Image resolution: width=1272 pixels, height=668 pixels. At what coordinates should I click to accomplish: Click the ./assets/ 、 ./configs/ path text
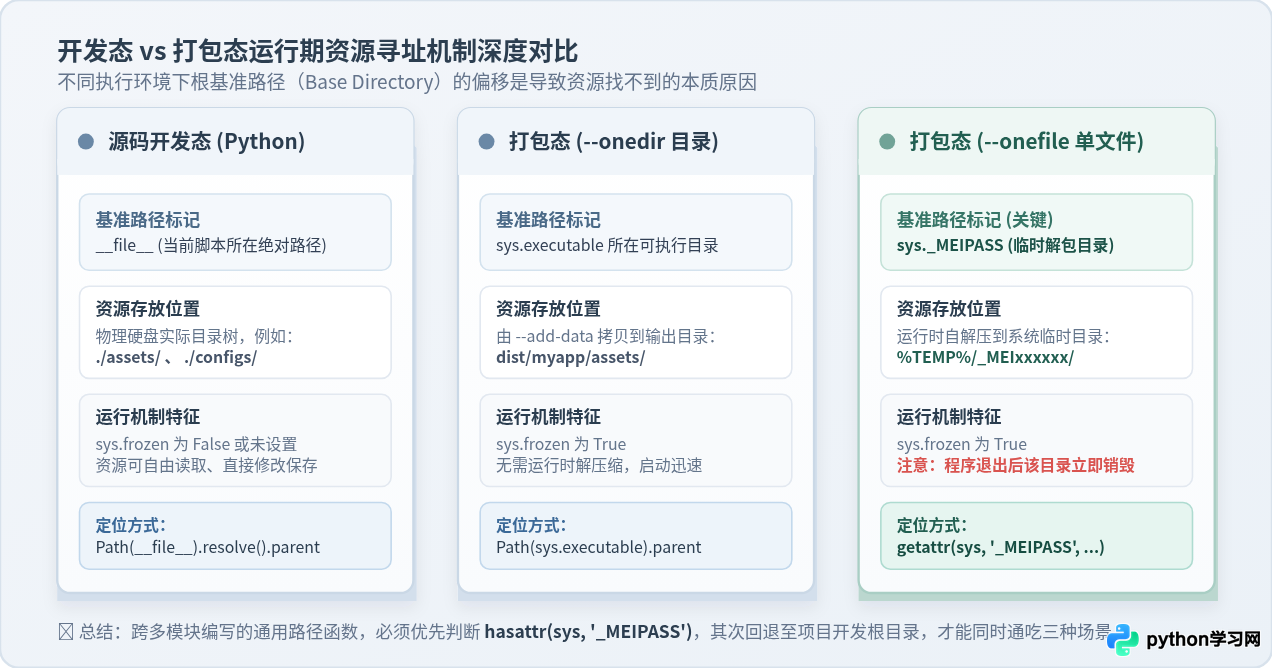(x=176, y=357)
